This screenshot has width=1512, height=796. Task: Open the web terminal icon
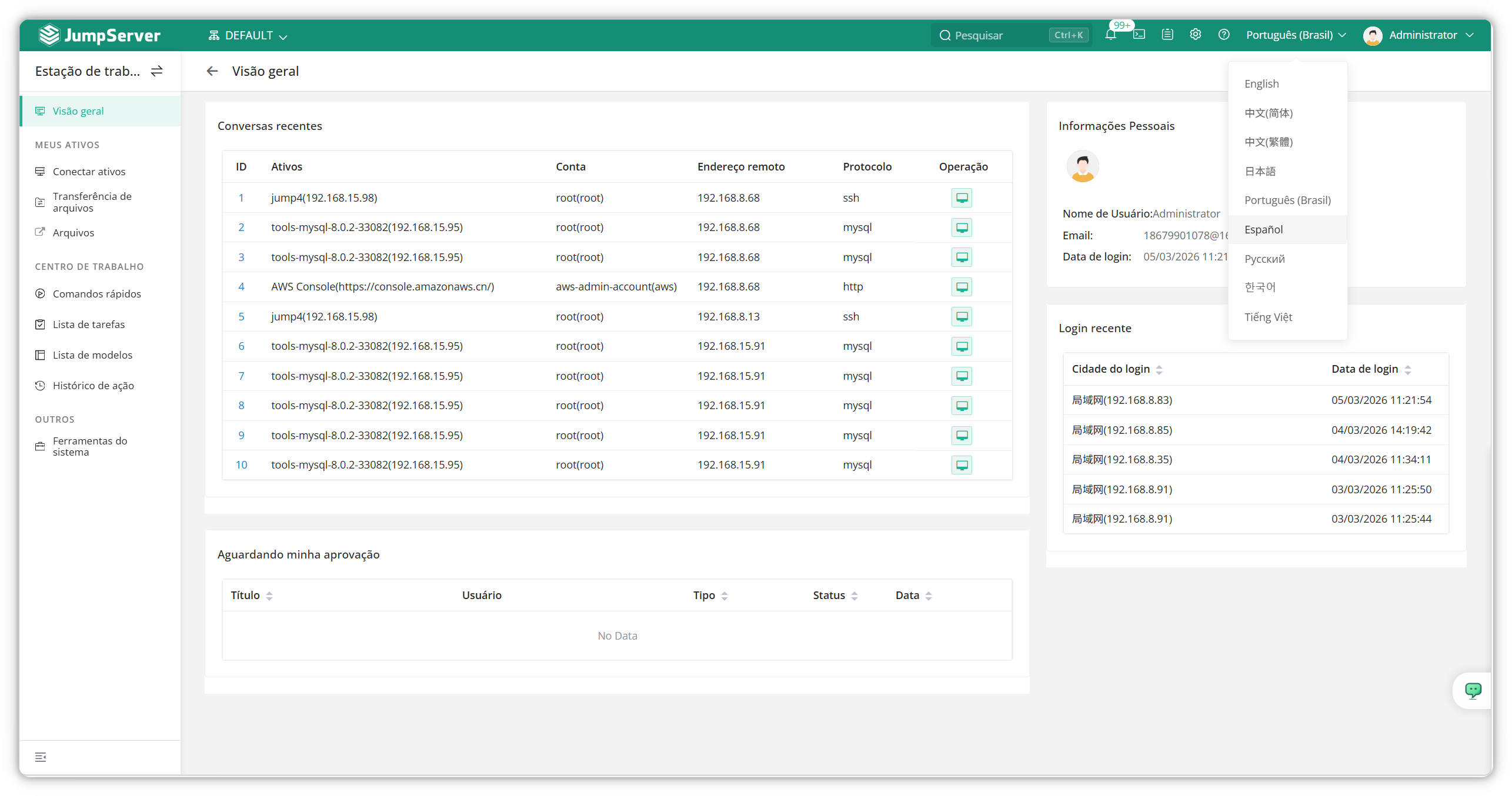coord(1139,35)
